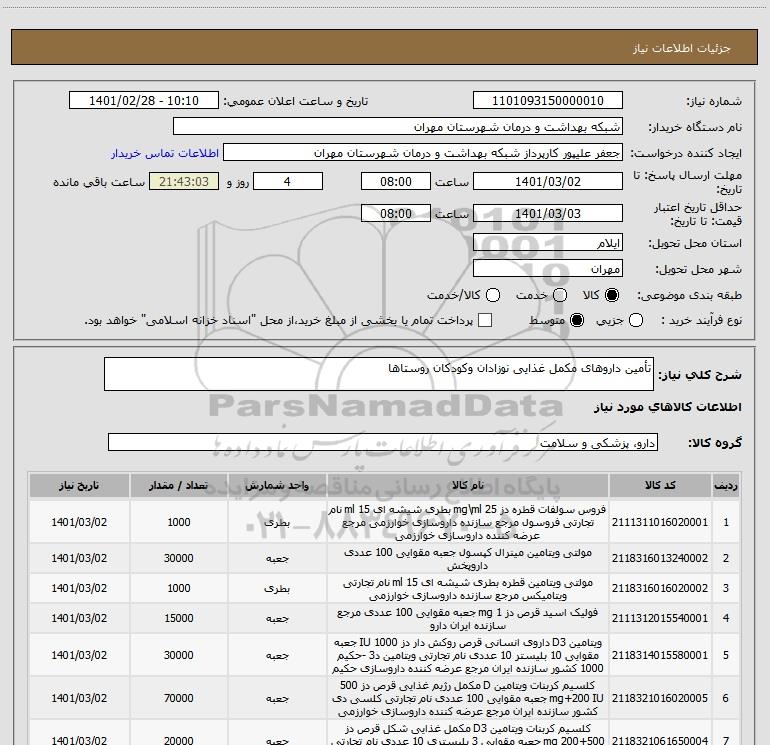Click the ردیف column header
The height and width of the screenshot is (745, 770).
[726, 485]
